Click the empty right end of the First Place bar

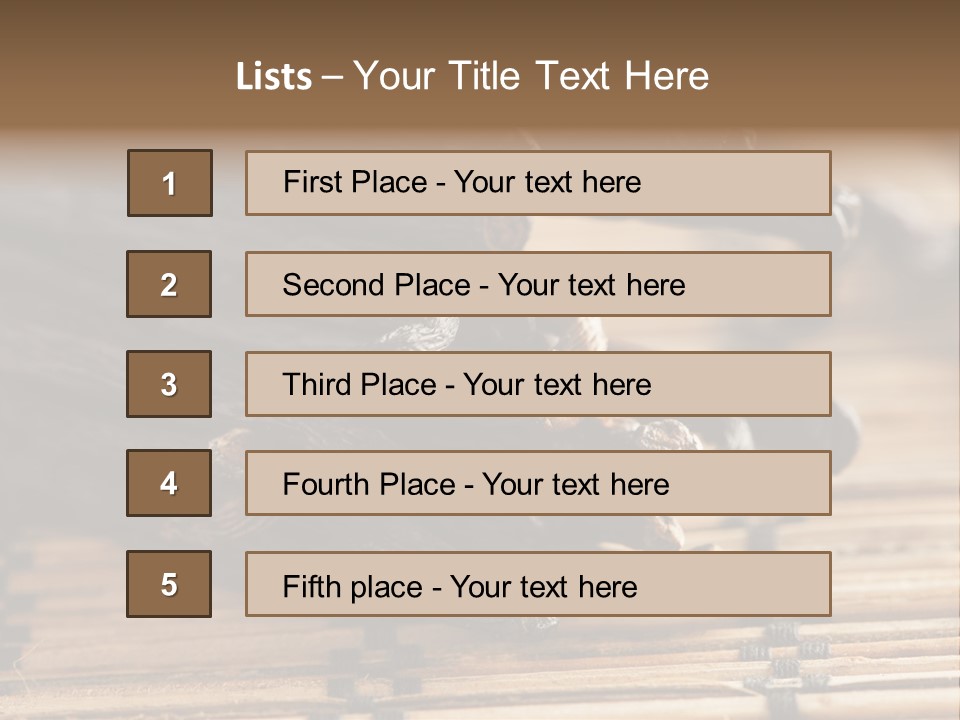pyautogui.click(x=760, y=183)
